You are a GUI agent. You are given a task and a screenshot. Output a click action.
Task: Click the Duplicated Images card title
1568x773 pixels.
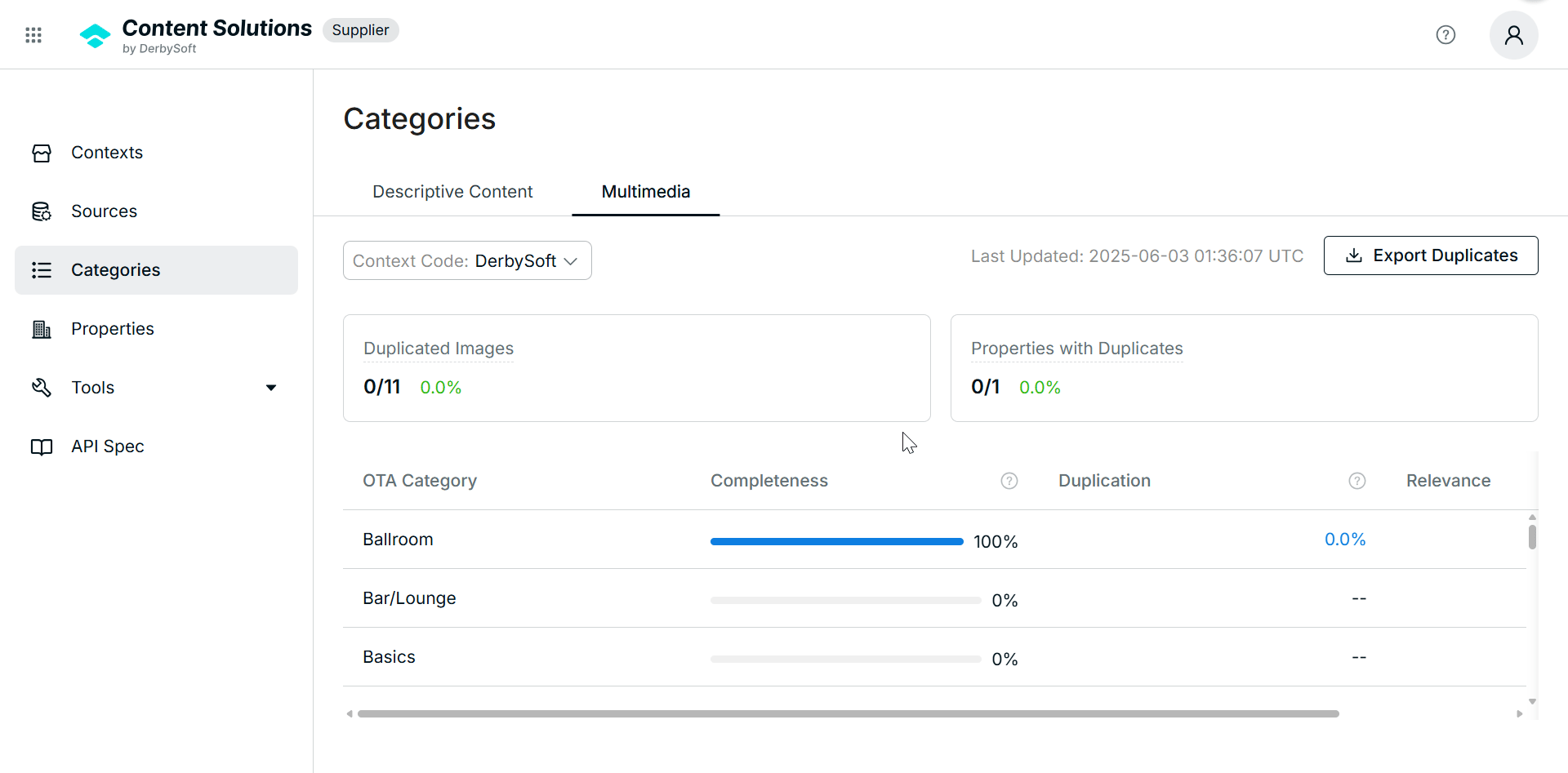point(439,349)
